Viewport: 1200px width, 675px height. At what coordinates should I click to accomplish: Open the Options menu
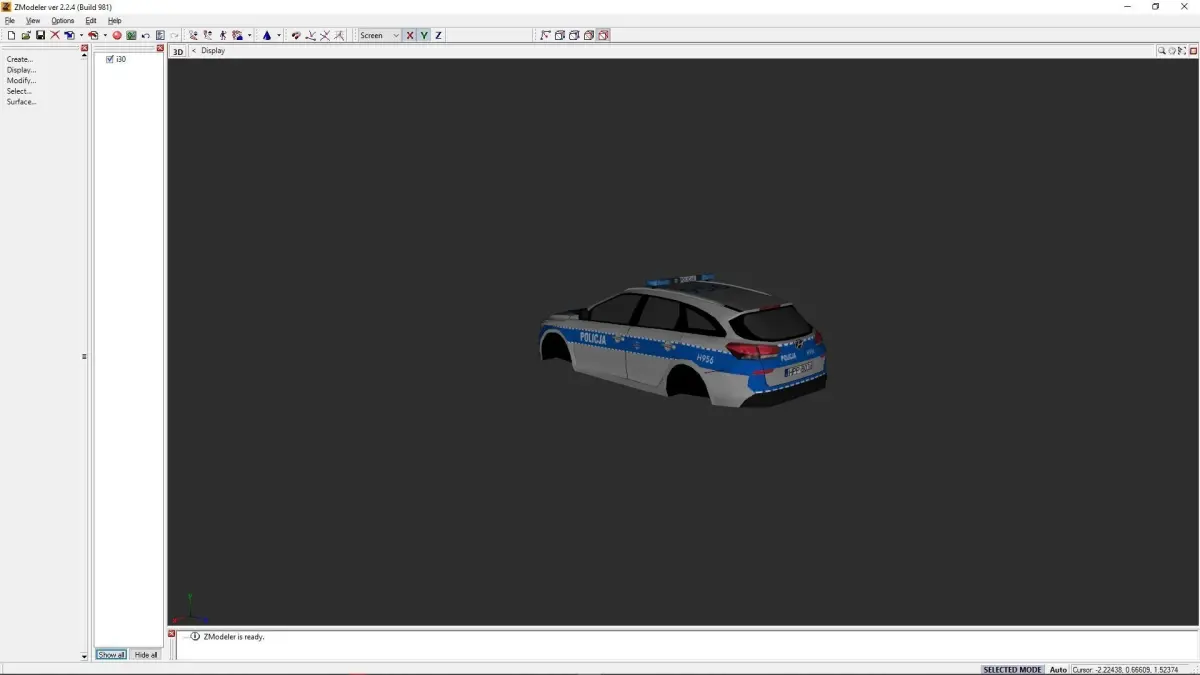click(x=63, y=21)
